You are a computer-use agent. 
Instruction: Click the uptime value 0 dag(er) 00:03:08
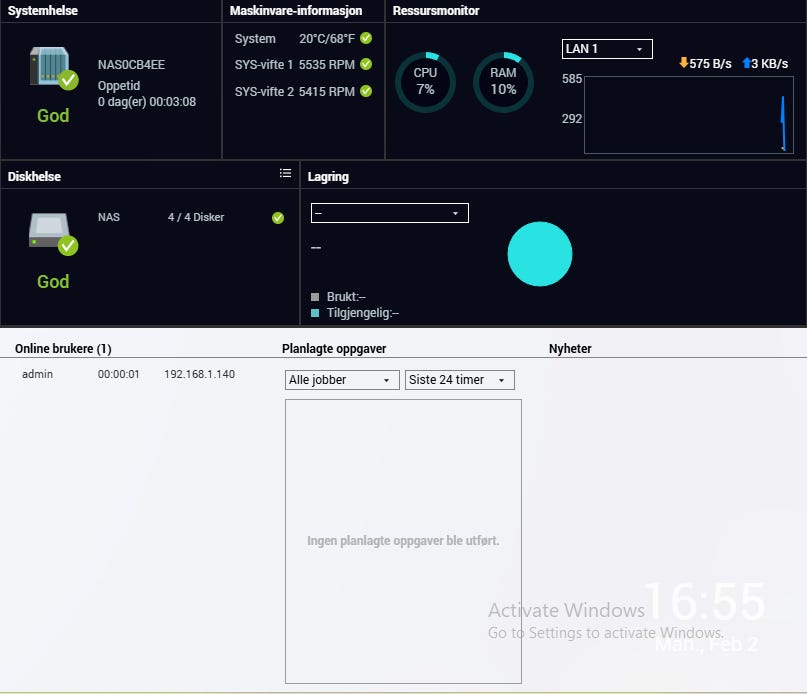click(x=147, y=102)
